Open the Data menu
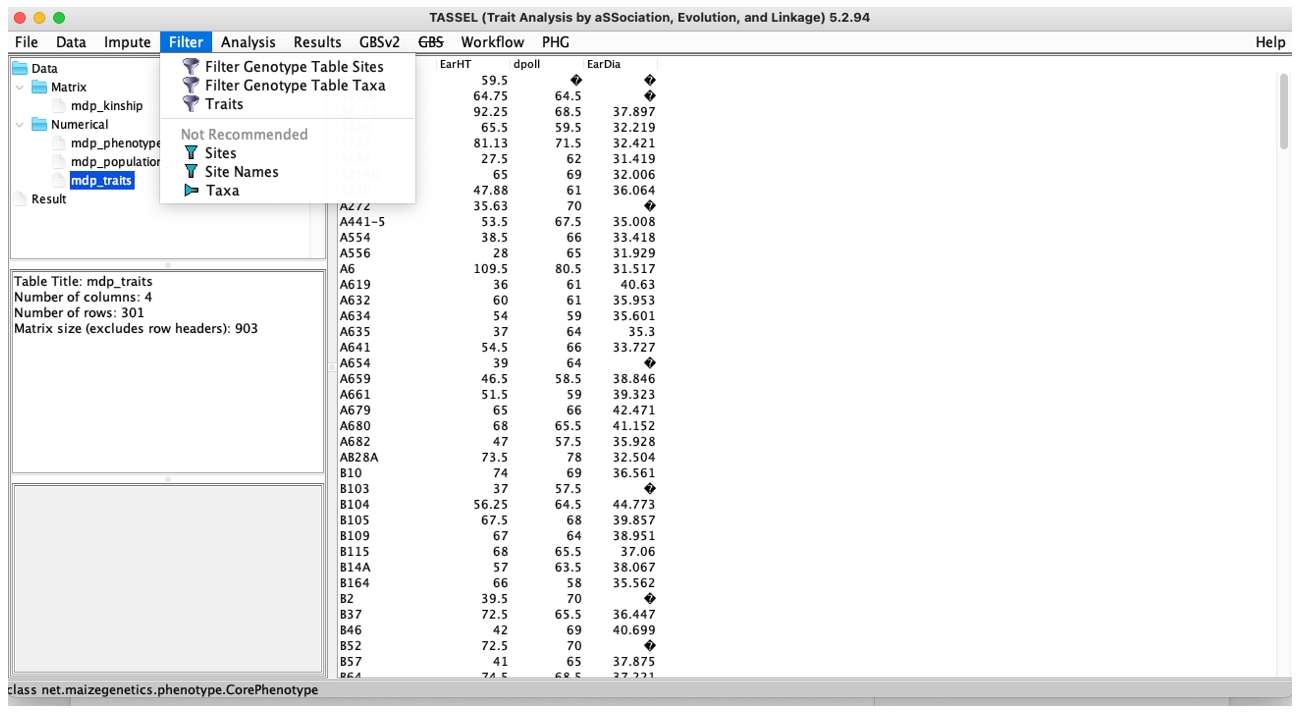This screenshot has height=712, width=1303. (71, 42)
